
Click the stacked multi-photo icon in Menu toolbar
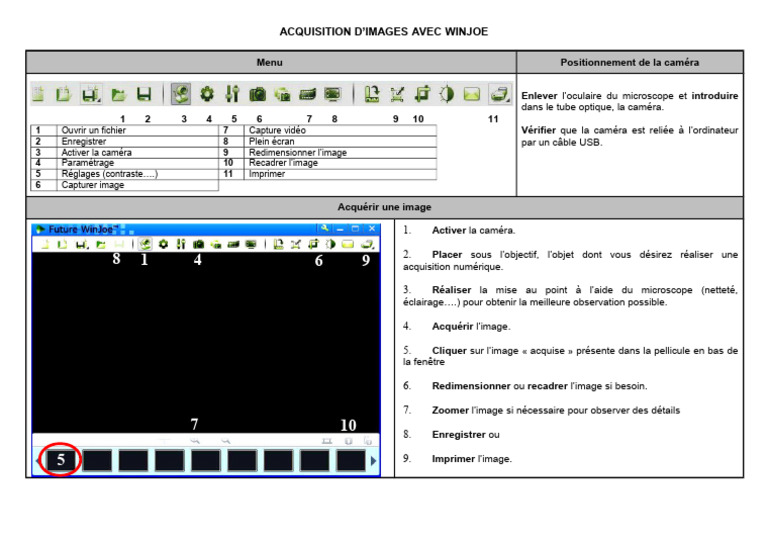283,94
